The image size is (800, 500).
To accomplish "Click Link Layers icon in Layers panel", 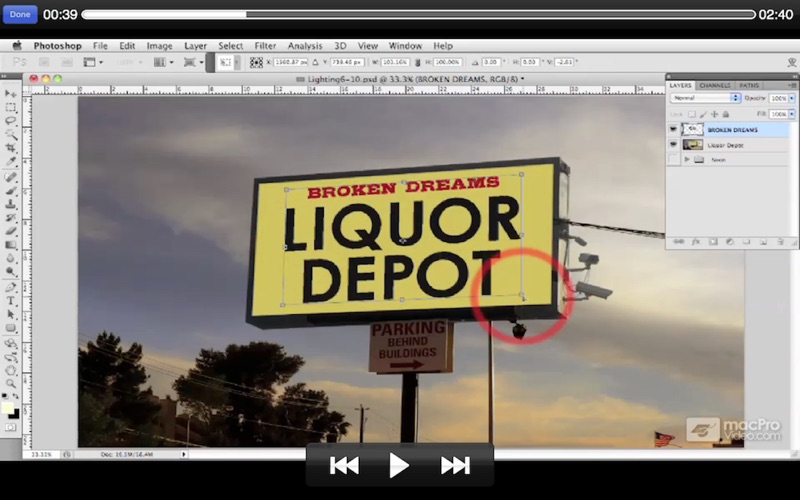I will pyautogui.click(x=679, y=242).
